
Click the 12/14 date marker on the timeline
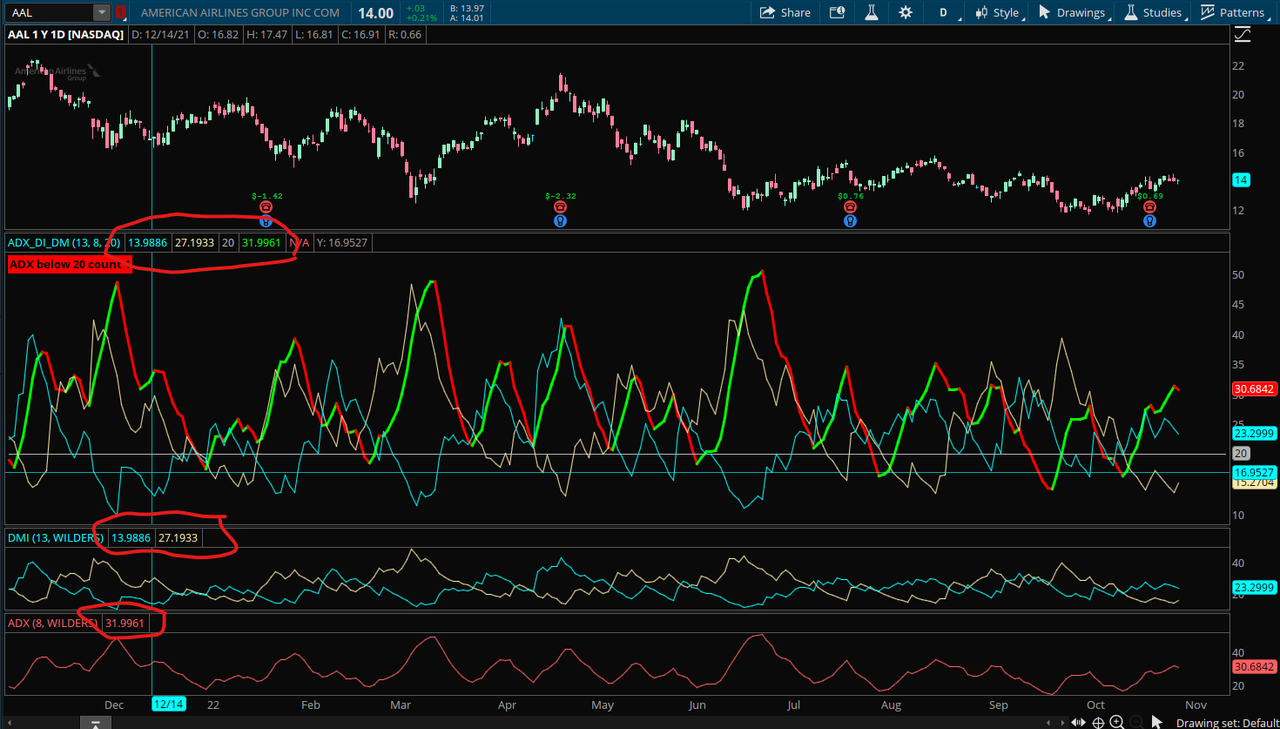click(x=169, y=704)
